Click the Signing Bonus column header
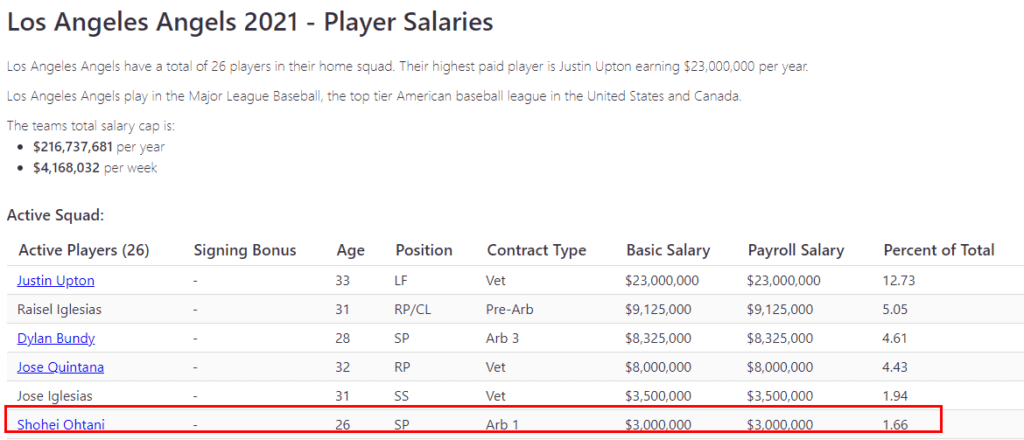This screenshot has width=1024, height=440. (245, 250)
